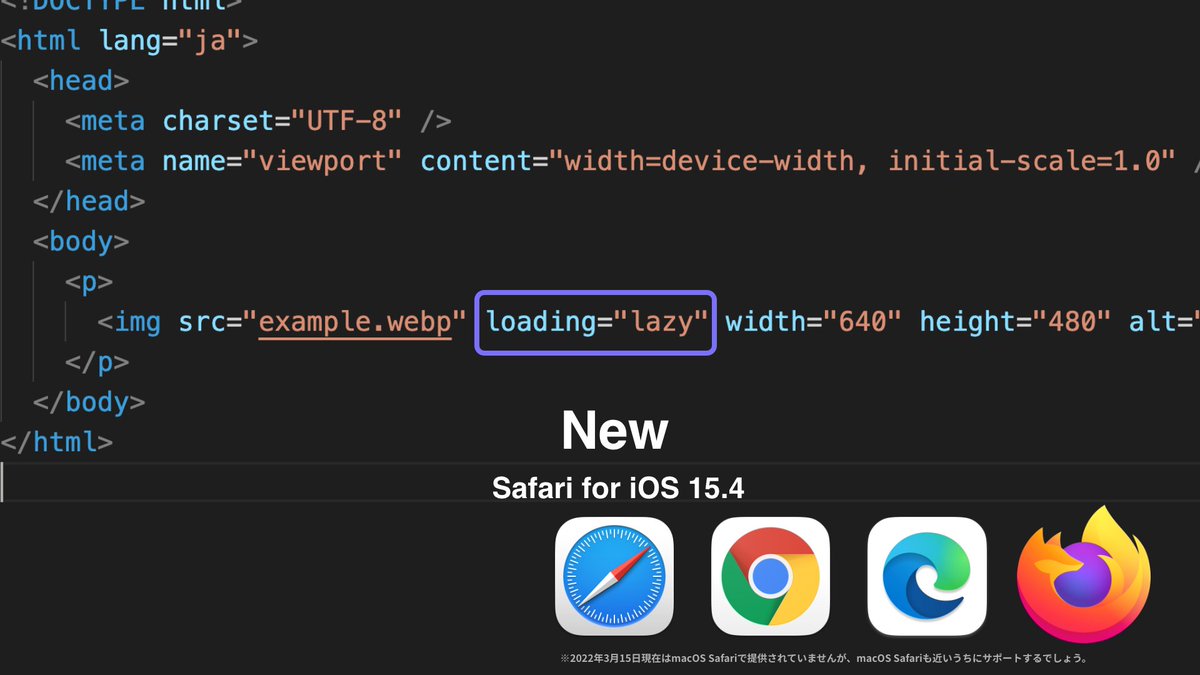1200x675 pixels.
Task: Click the "New" heading text
Action: pyautogui.click(x=615, y=431)
